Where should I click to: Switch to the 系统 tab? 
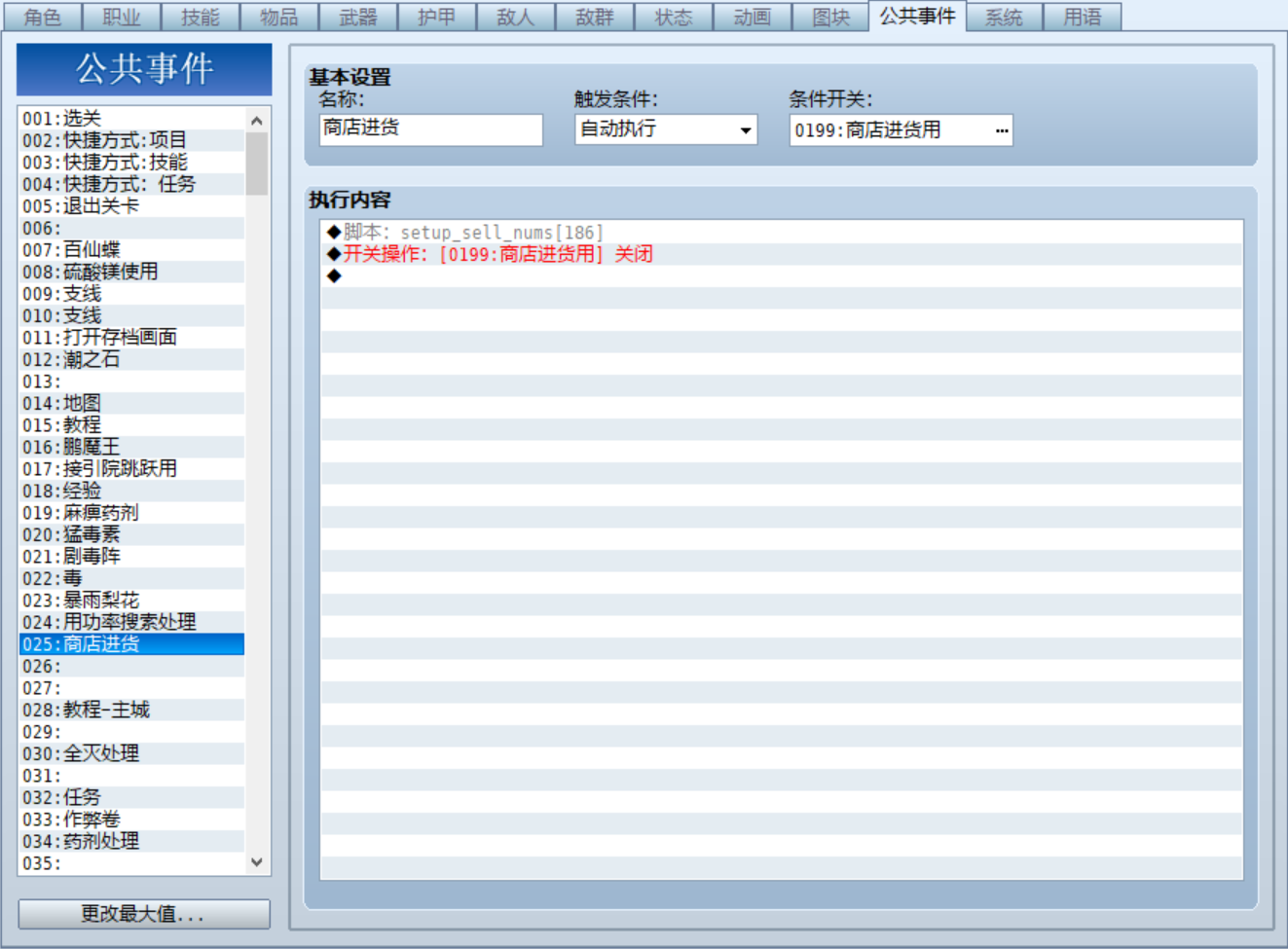(x=1004, y=17)
